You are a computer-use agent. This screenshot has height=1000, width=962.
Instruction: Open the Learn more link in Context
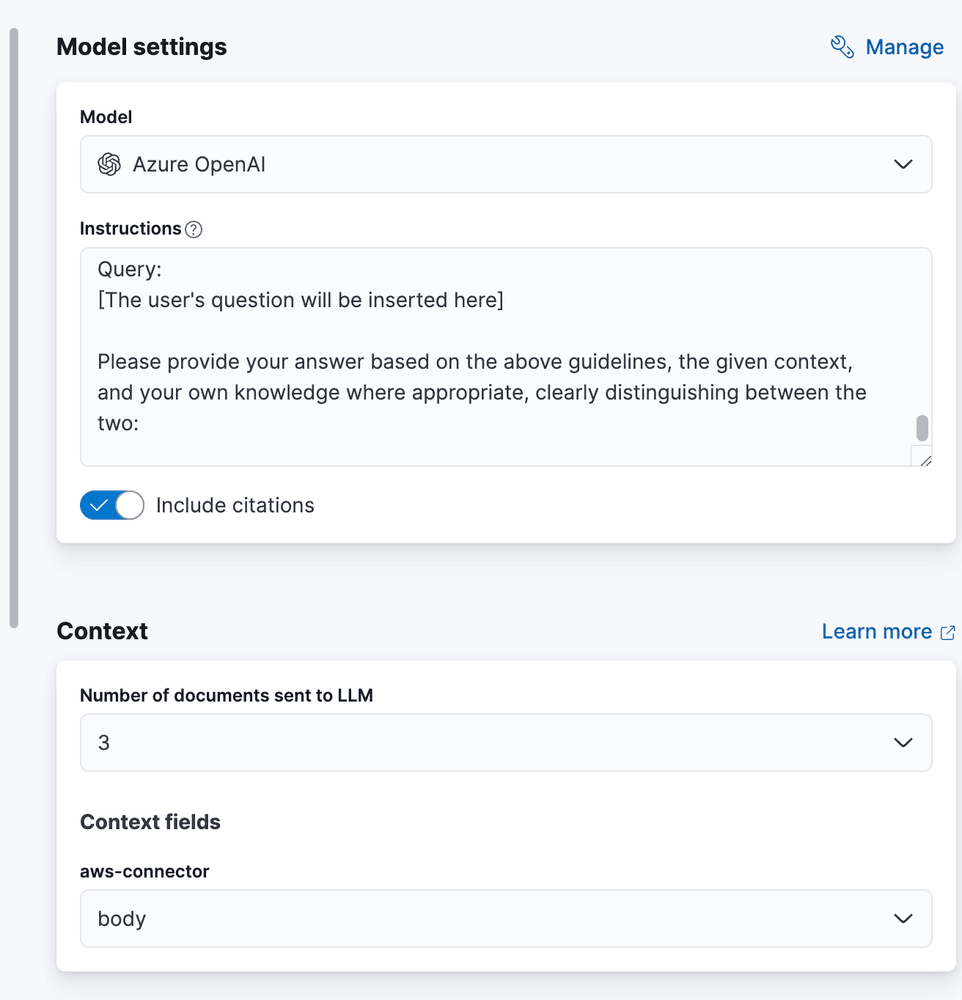[x=876, y=632]
